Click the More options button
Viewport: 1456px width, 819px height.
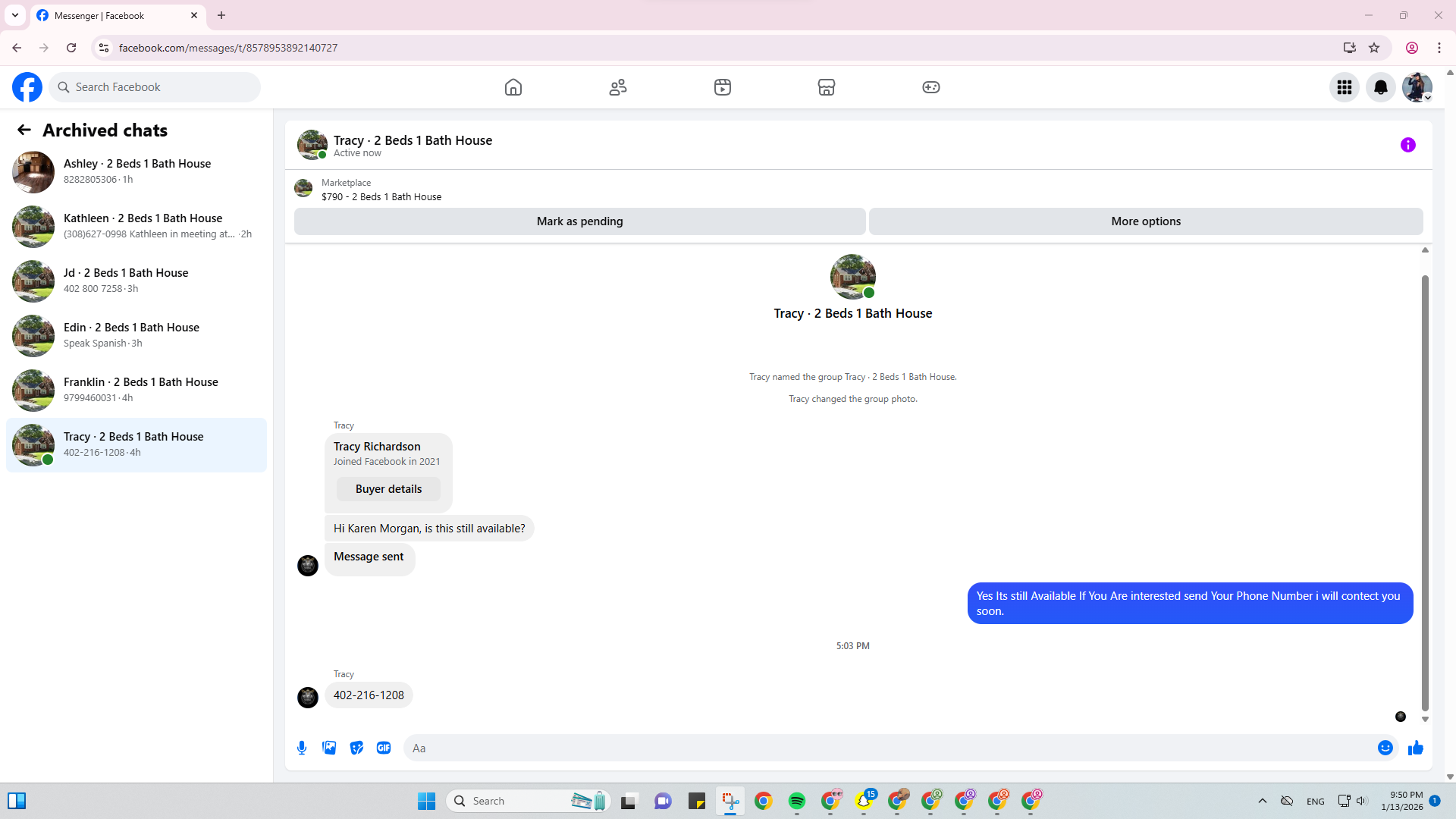click(1145, 221)
